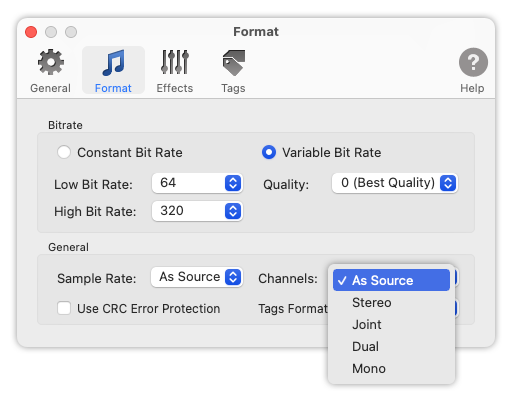Viewport: 512px width, 396px height.
Task: Open the Effects sliders icon
Action: pos(175,62)
